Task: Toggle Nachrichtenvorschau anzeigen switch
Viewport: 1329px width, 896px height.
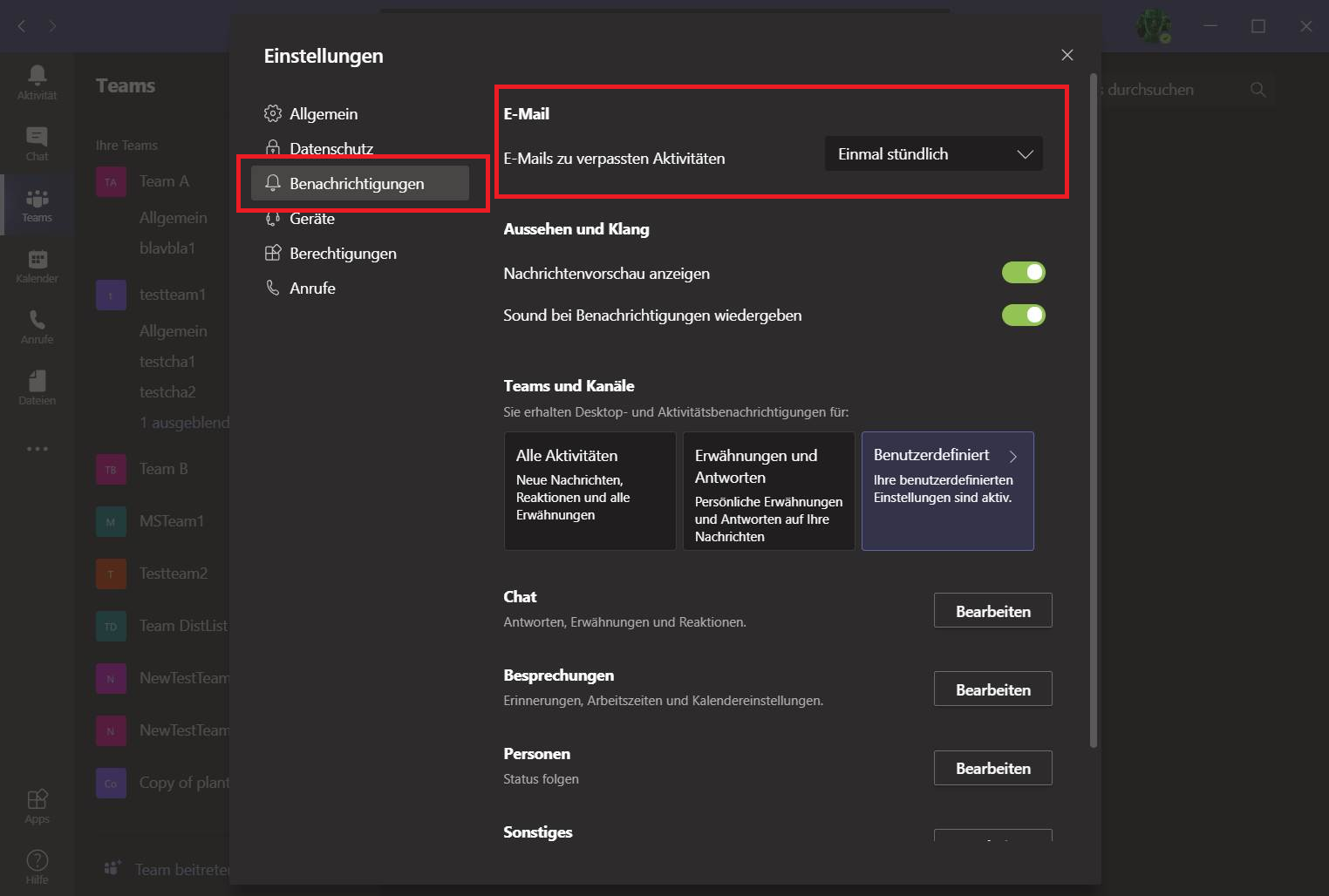Action: [x=1023, y=273]
